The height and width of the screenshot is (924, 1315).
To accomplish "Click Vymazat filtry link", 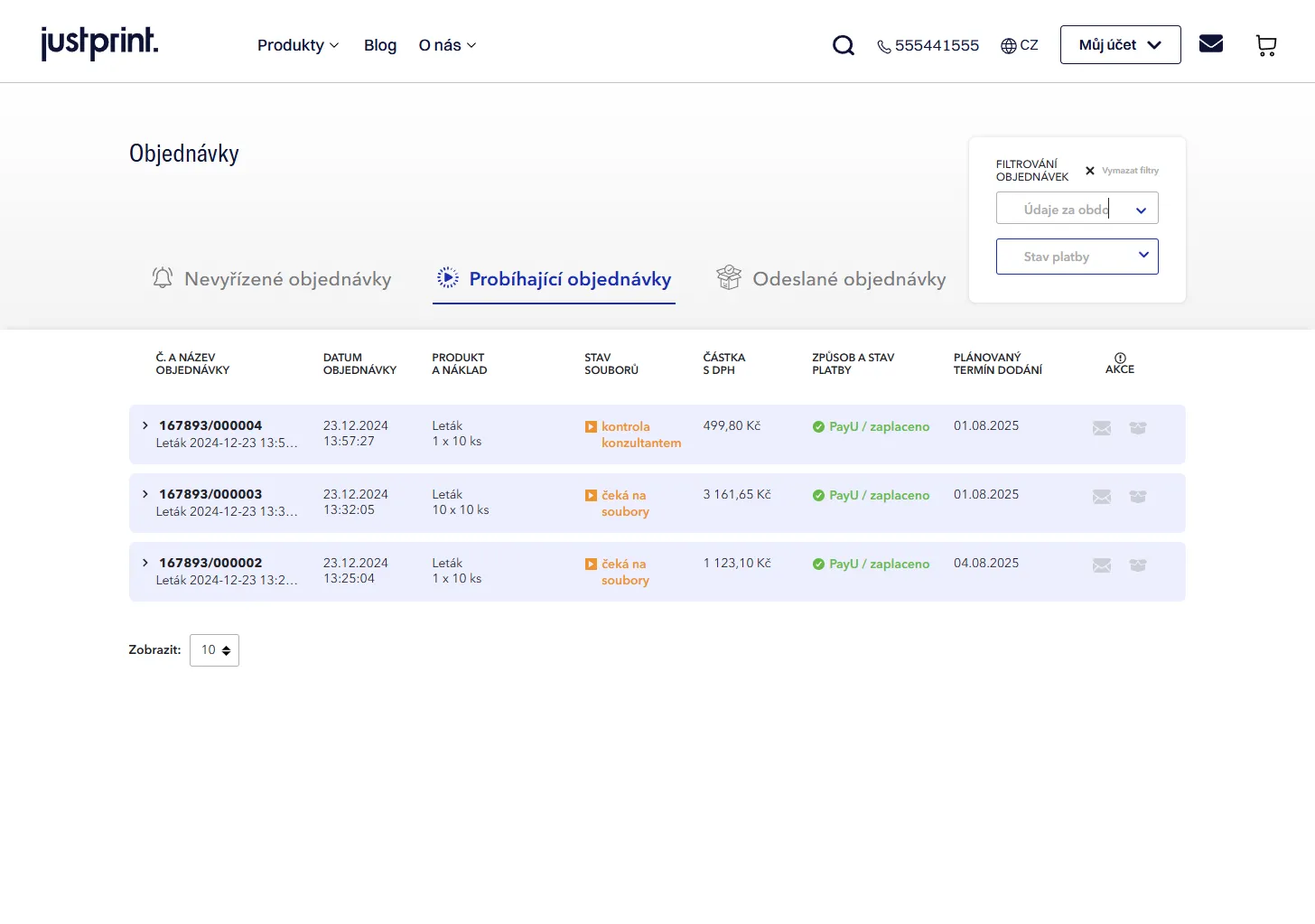I will (x=1130, y=171).
